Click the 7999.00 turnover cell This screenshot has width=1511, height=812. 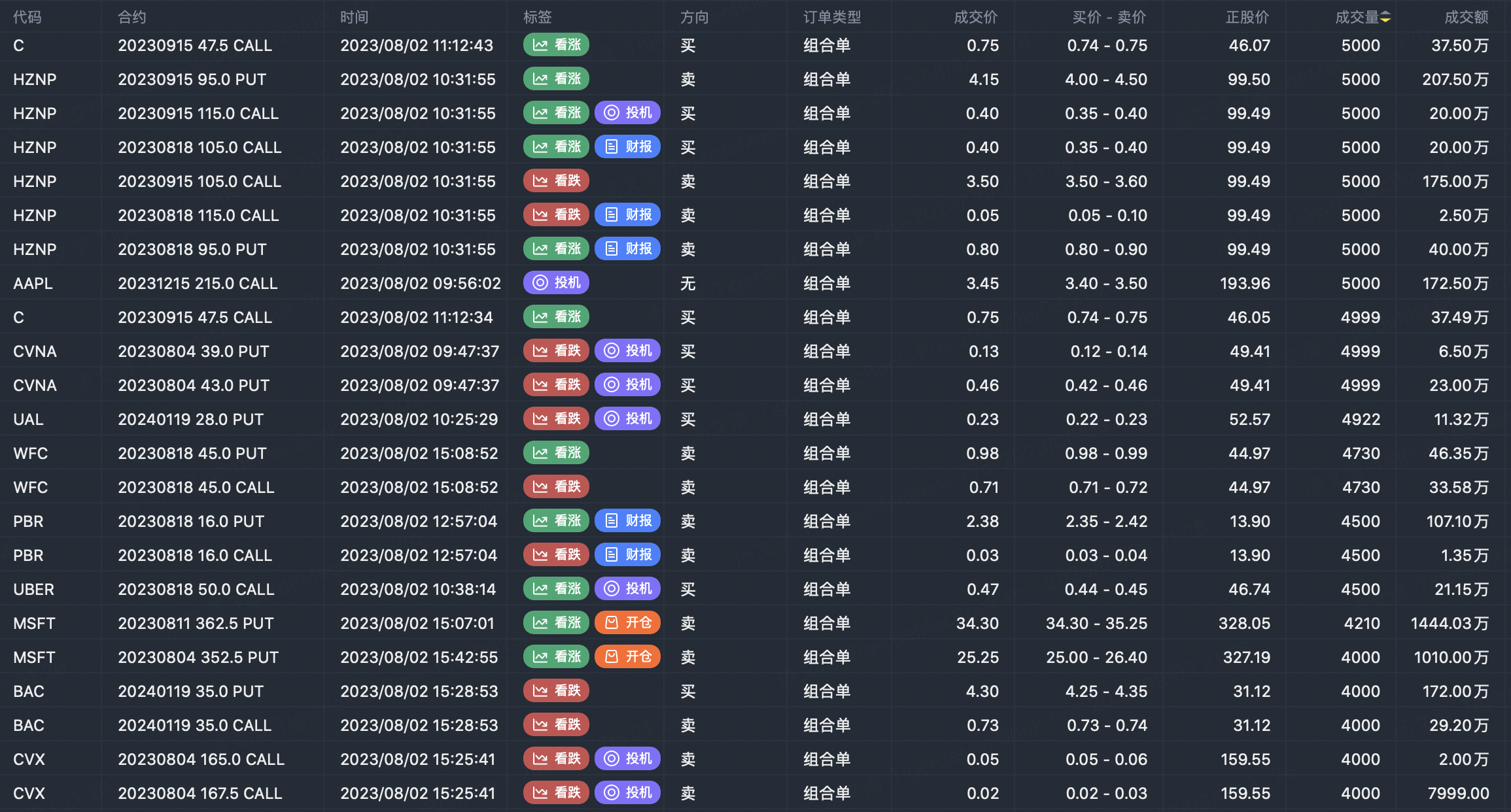click(x=1458, y=793)
